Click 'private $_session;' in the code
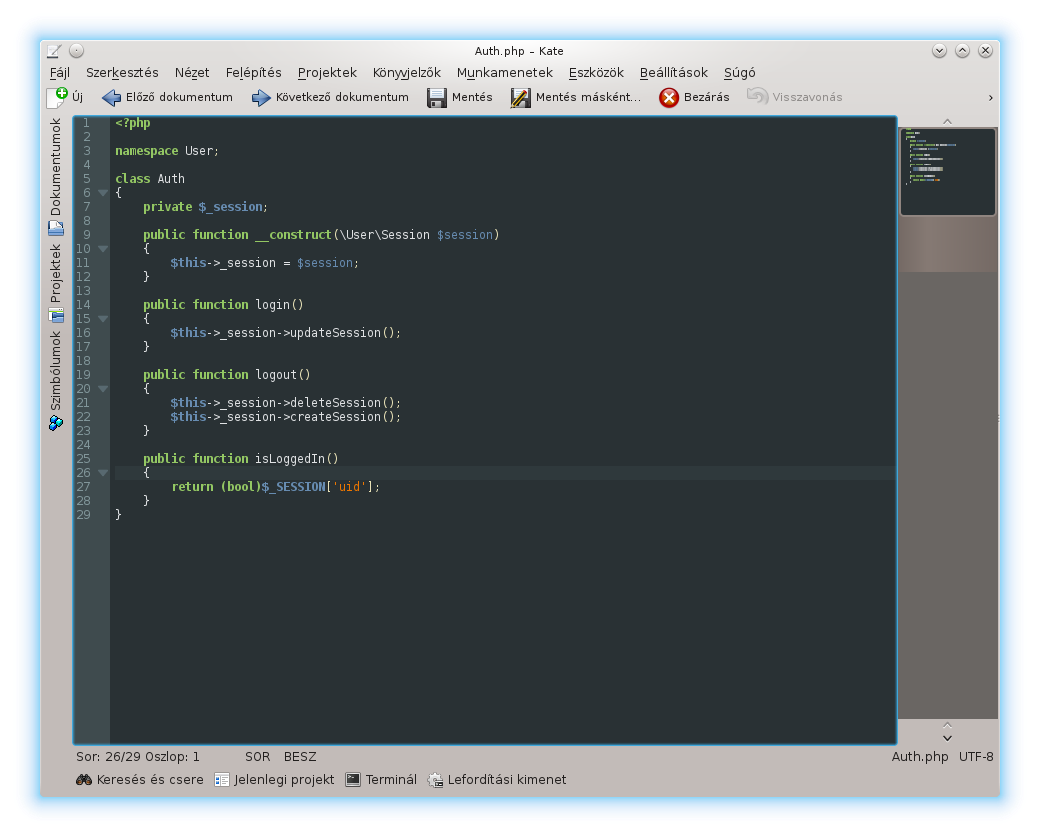The width and height of the screenshot is (1040, 837). pyautogui.click(x=205, y=207)
